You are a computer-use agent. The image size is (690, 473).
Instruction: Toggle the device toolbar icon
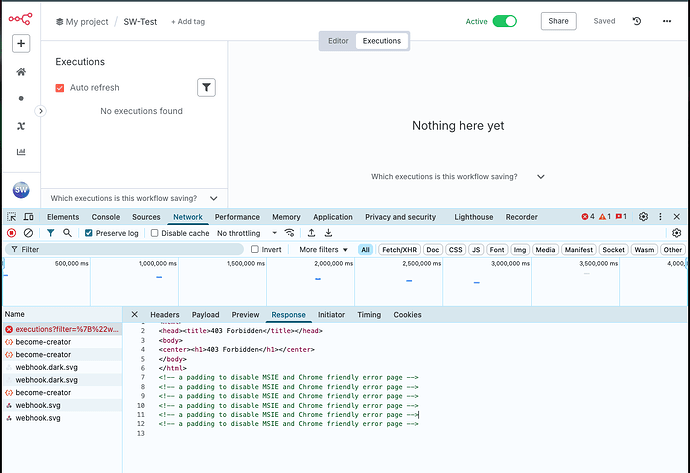pos(29,216)
